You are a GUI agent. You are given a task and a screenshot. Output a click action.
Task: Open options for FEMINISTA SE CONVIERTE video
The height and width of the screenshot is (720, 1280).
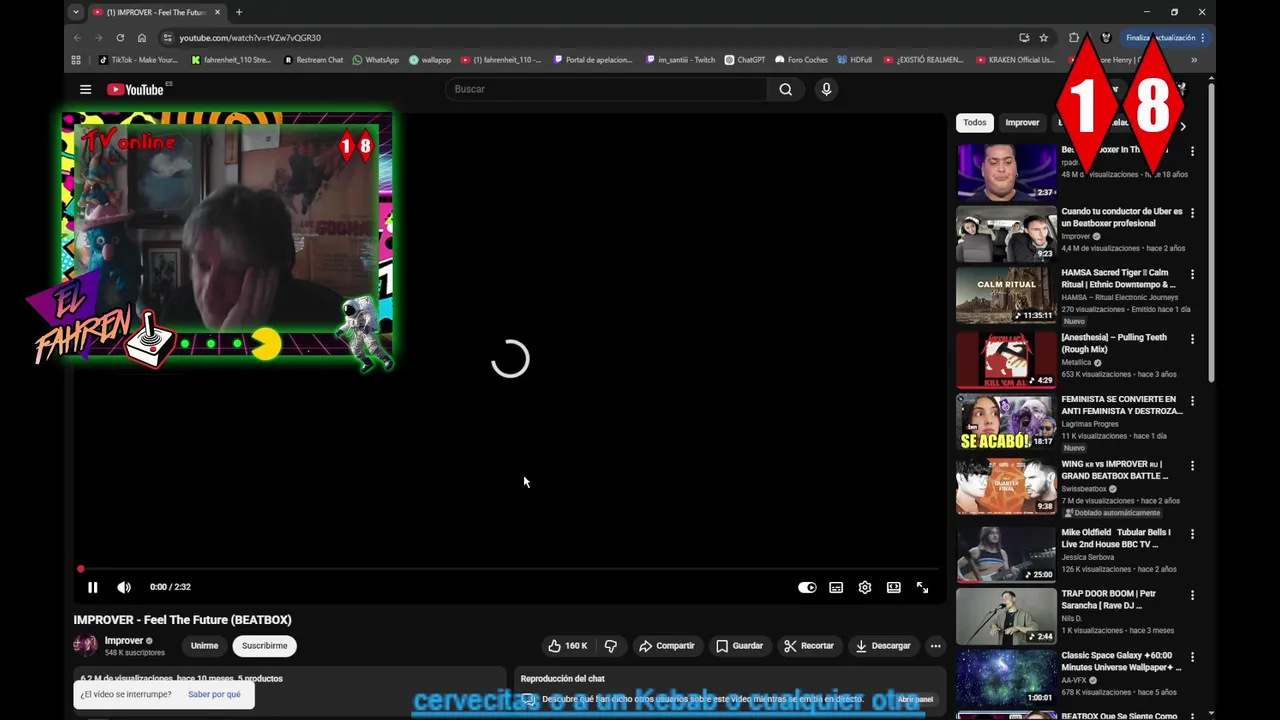(1192, 401)
